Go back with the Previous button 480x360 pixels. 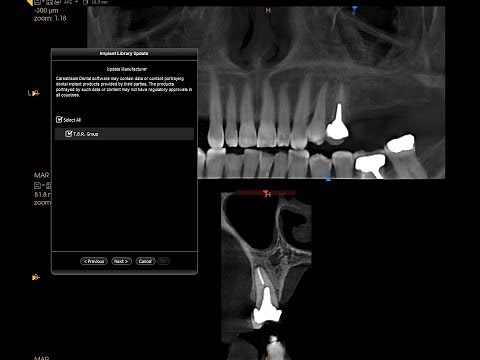coord(94,261)
